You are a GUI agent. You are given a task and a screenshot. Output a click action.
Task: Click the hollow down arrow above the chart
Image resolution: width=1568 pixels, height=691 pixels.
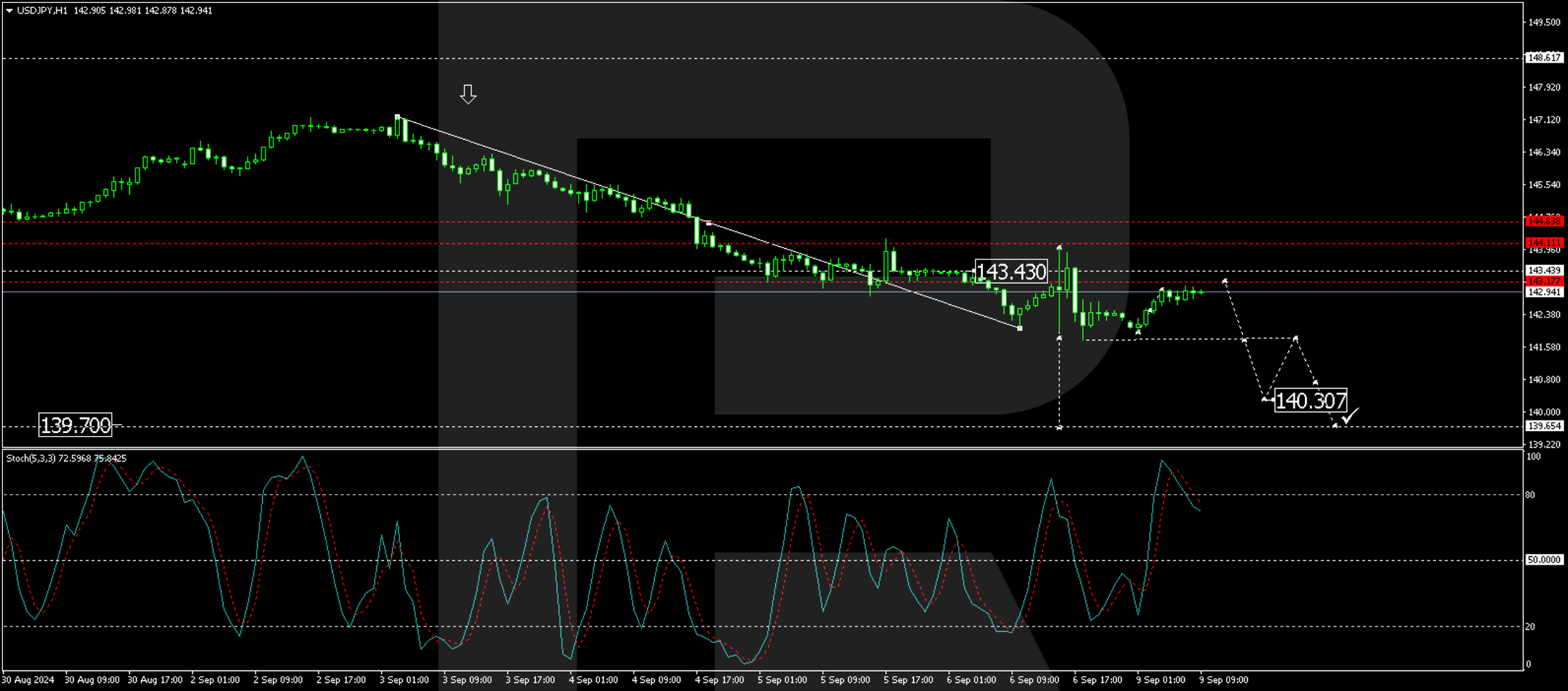pyautogui.click(x=468, y=94)
